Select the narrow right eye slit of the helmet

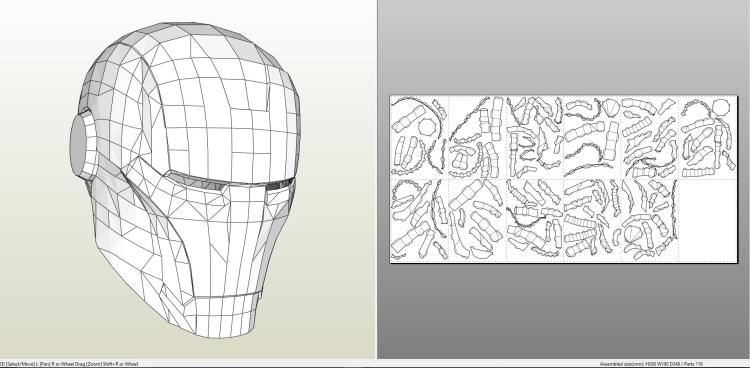(x=279, y=185)
